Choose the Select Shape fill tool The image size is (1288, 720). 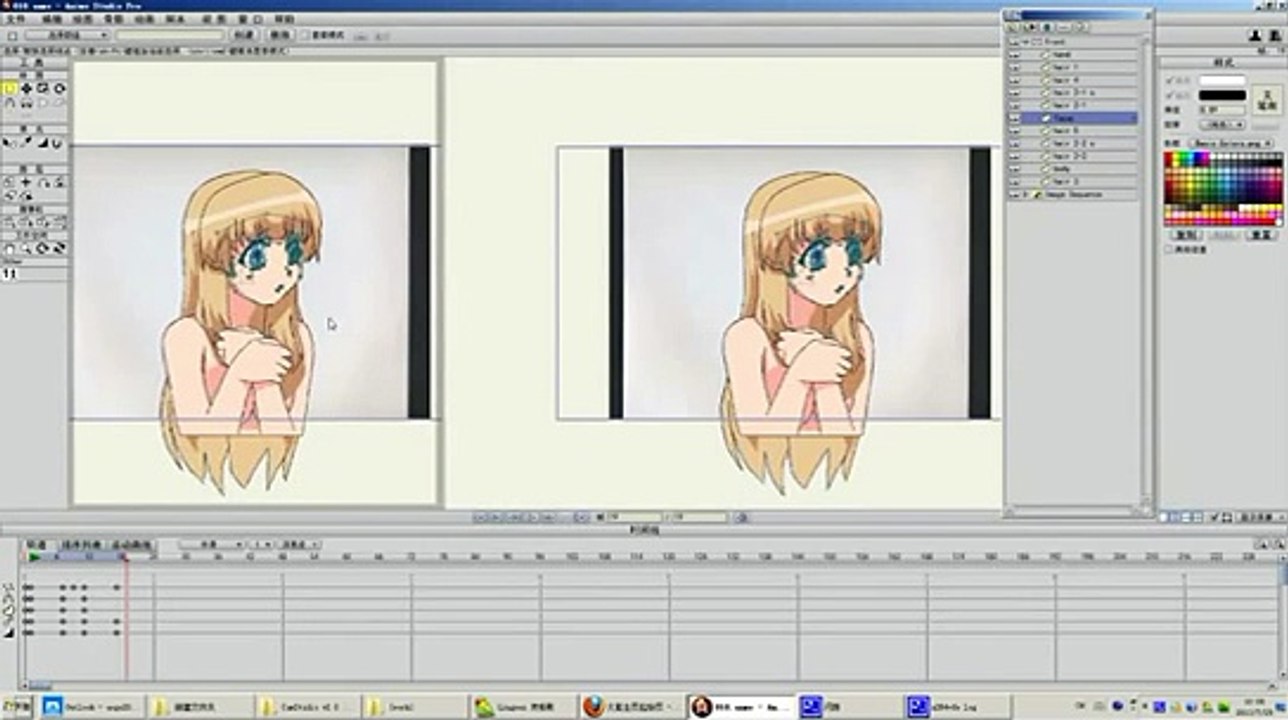(9, 143)
